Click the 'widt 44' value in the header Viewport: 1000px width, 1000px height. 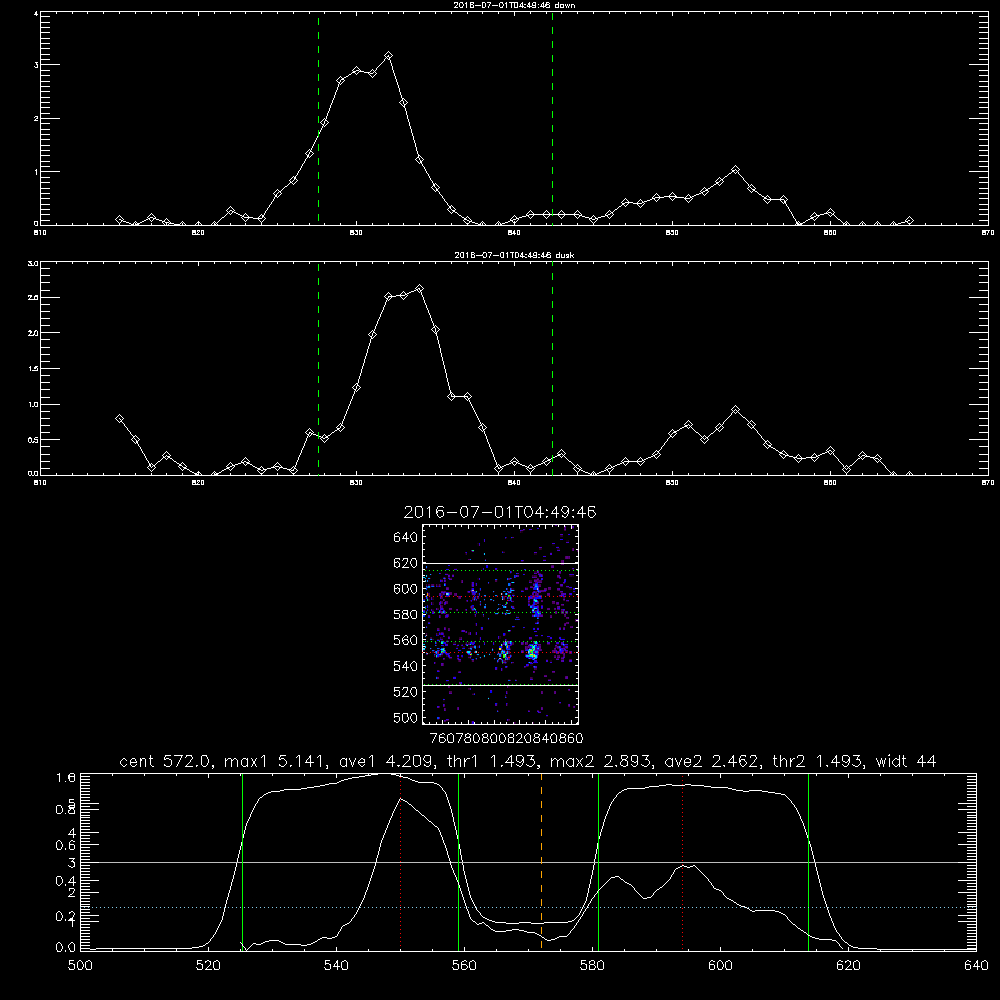pyautogui.click(x=906, y=761)
